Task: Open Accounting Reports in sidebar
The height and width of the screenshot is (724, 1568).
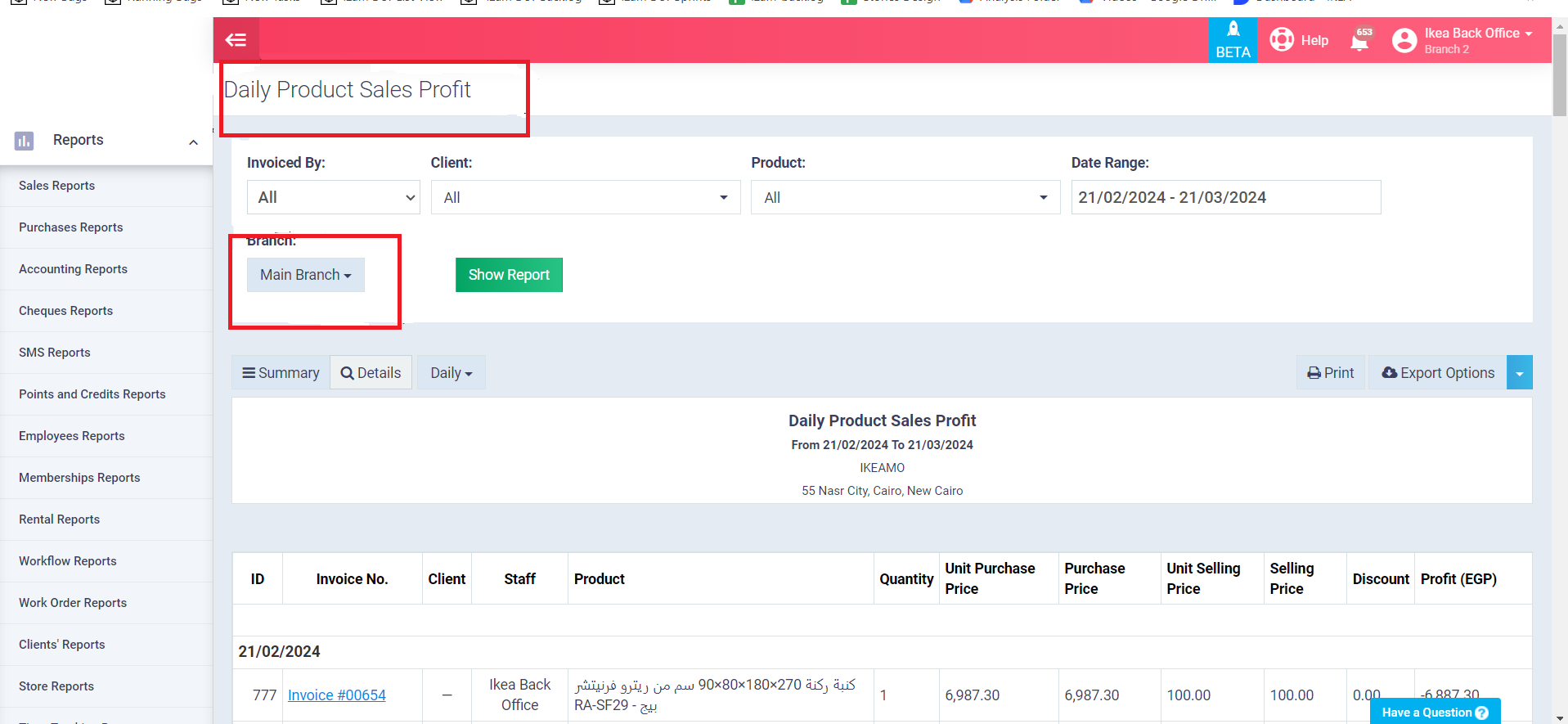Action: [73, 269]
